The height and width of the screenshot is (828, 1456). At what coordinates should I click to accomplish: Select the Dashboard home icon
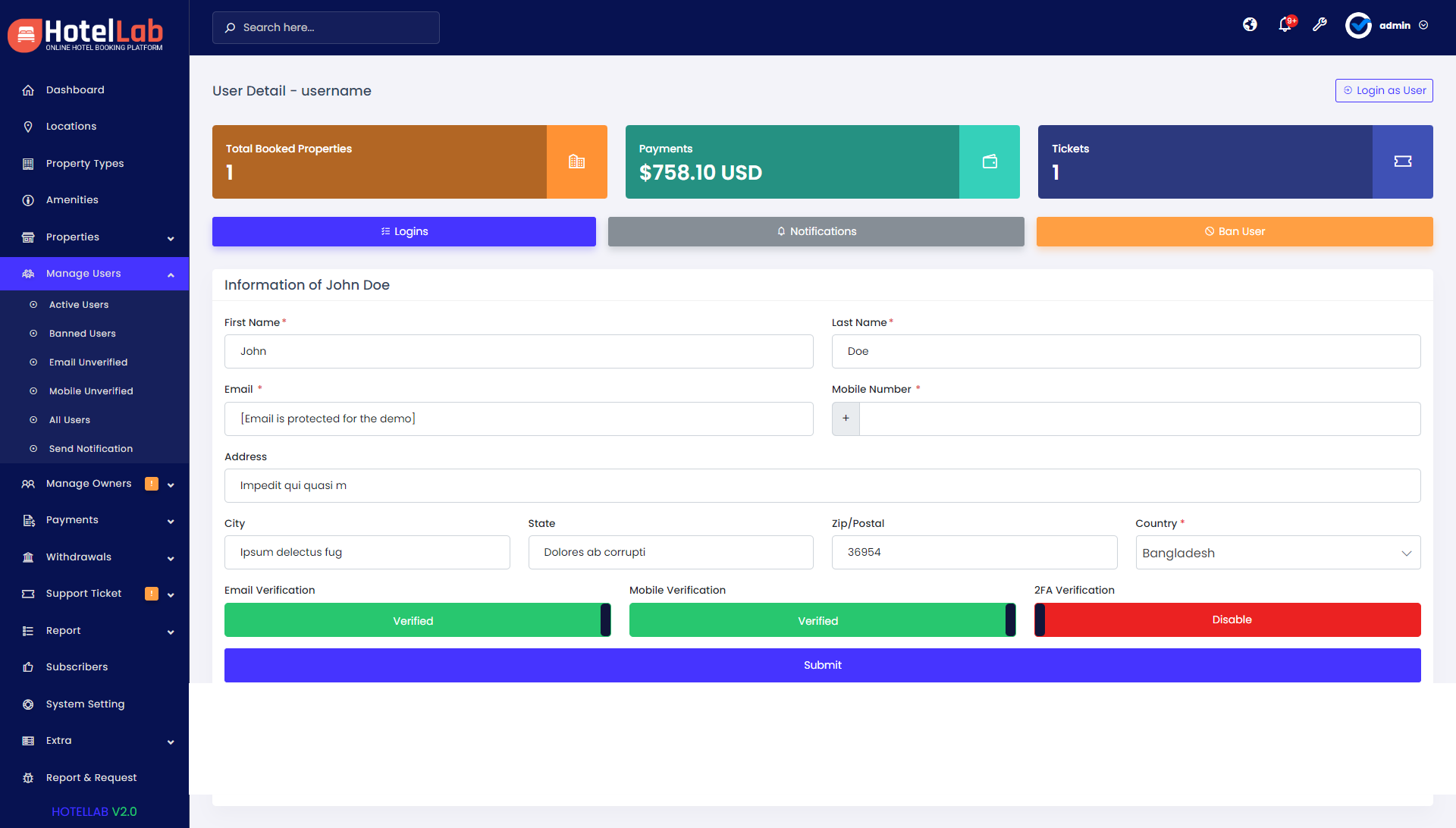(x=28, y=89)
